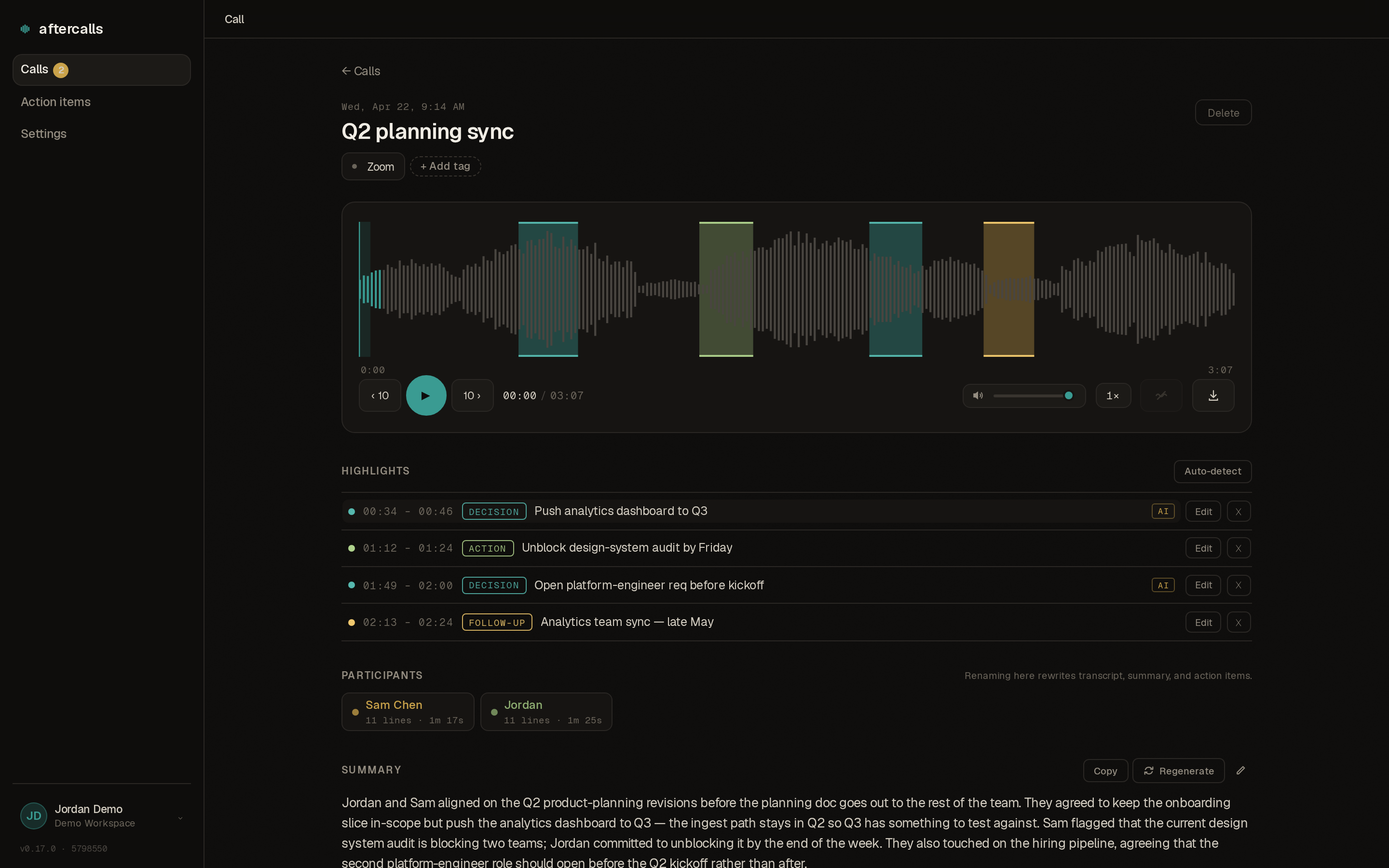Viewport: 1389px width, 868px height.
Task: Edit the Analytics team sync highlight
Action: click(x=1203, y=622)
